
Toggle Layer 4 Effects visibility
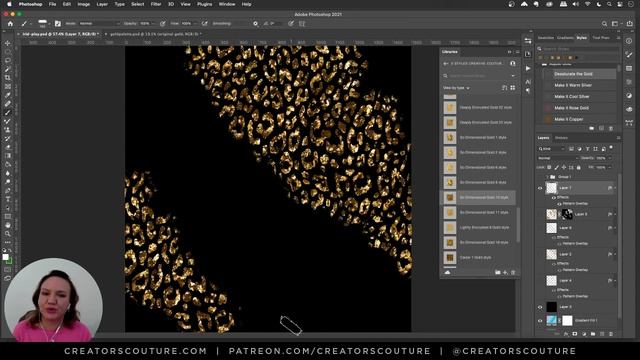554,290
